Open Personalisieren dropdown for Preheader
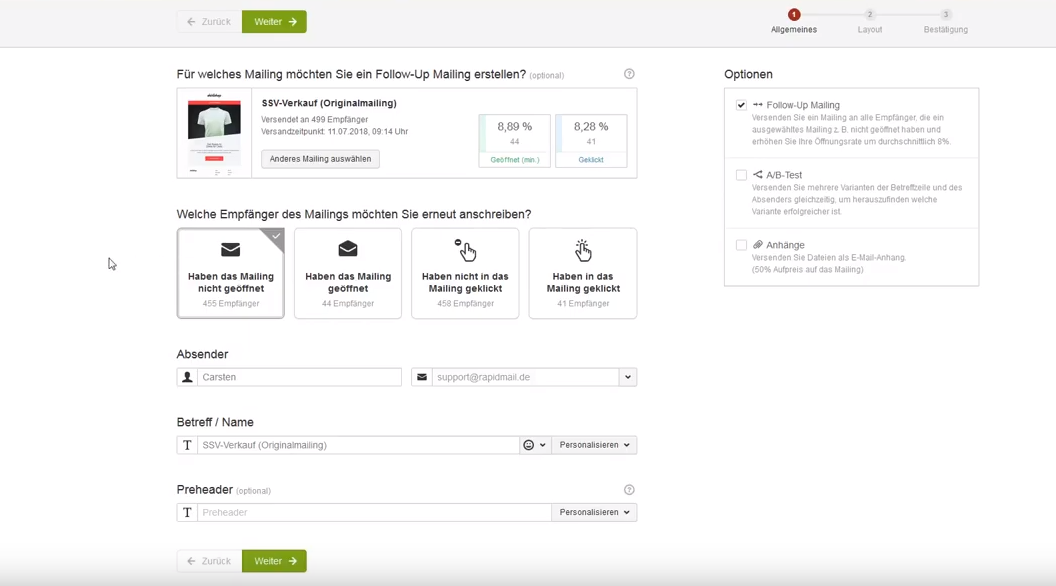Viewport: 1056px width, 586px height. 594,512
